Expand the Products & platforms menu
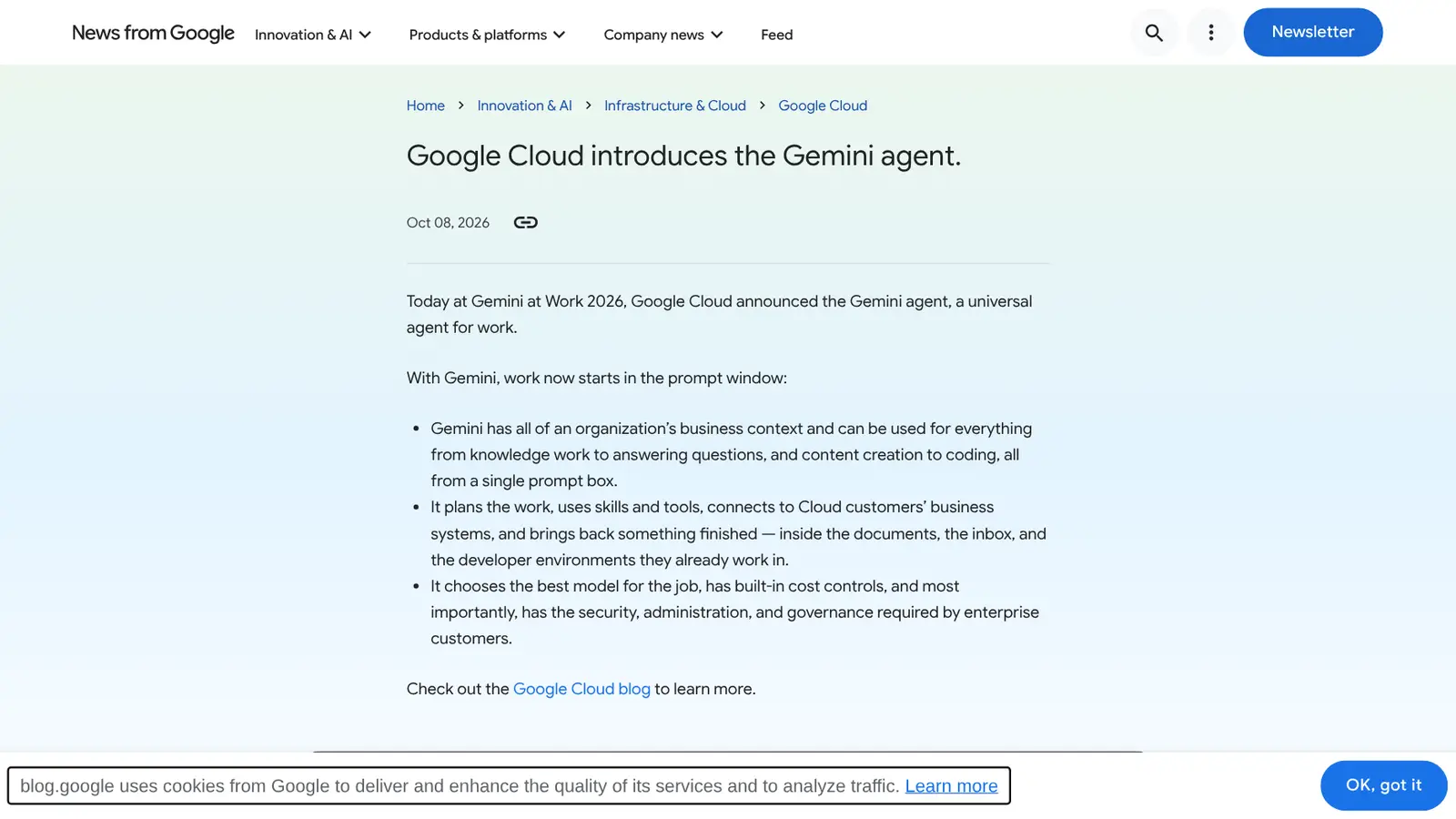Screen dimensions: 1456x819 (x=488, y=35)
